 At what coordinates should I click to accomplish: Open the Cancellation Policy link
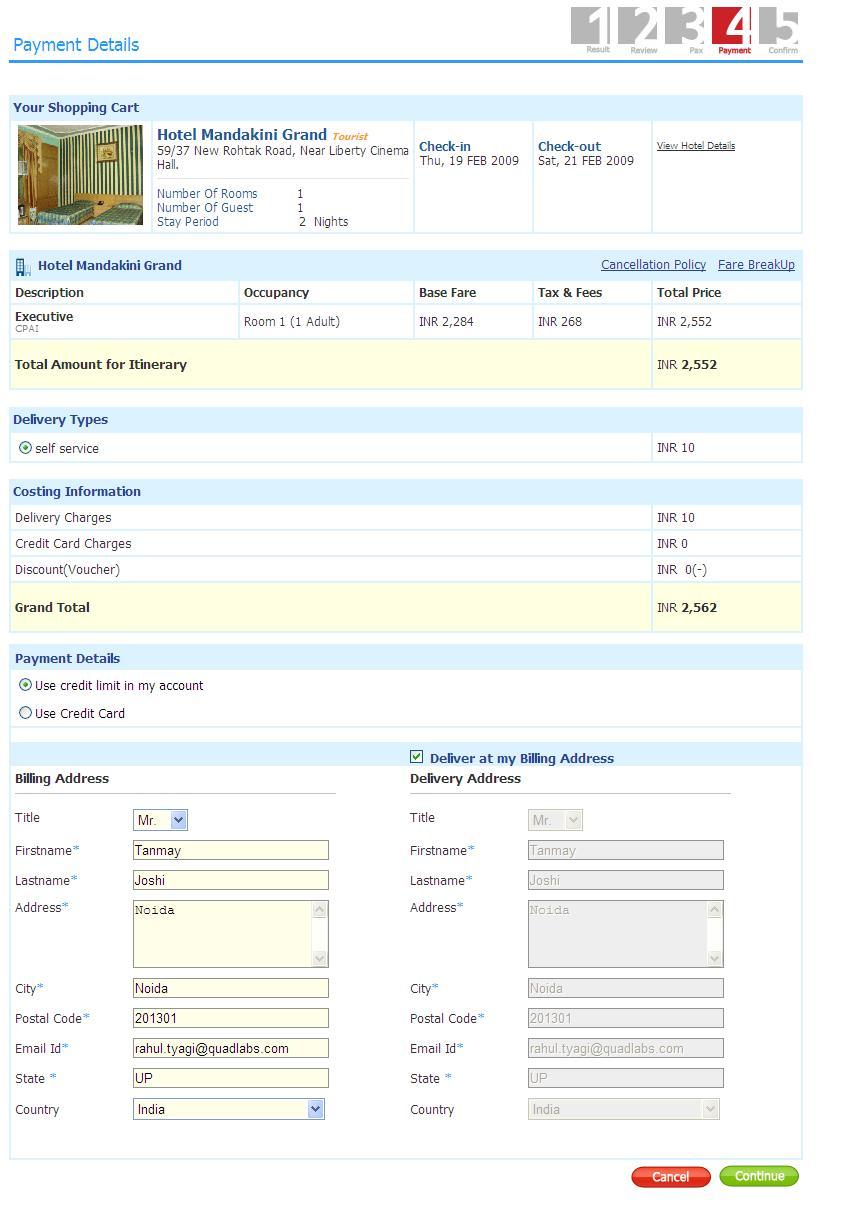pyautogui.click(x=653, y=265)
